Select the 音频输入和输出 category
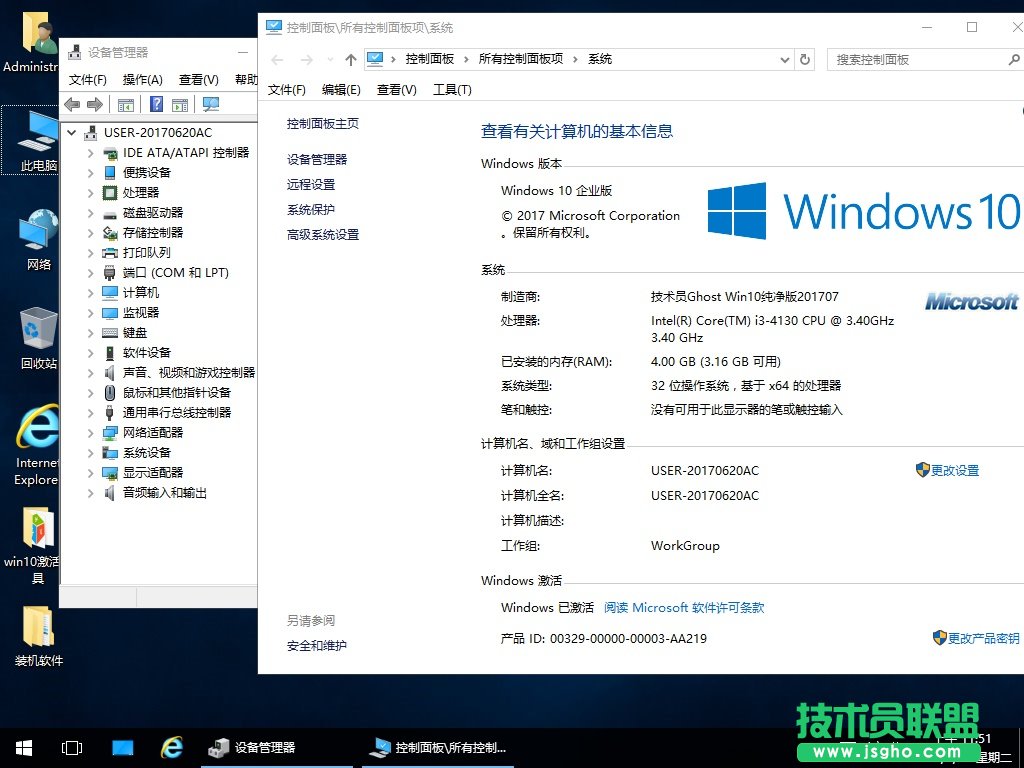This screenshot has width=1024, height=768. point(165,493)
